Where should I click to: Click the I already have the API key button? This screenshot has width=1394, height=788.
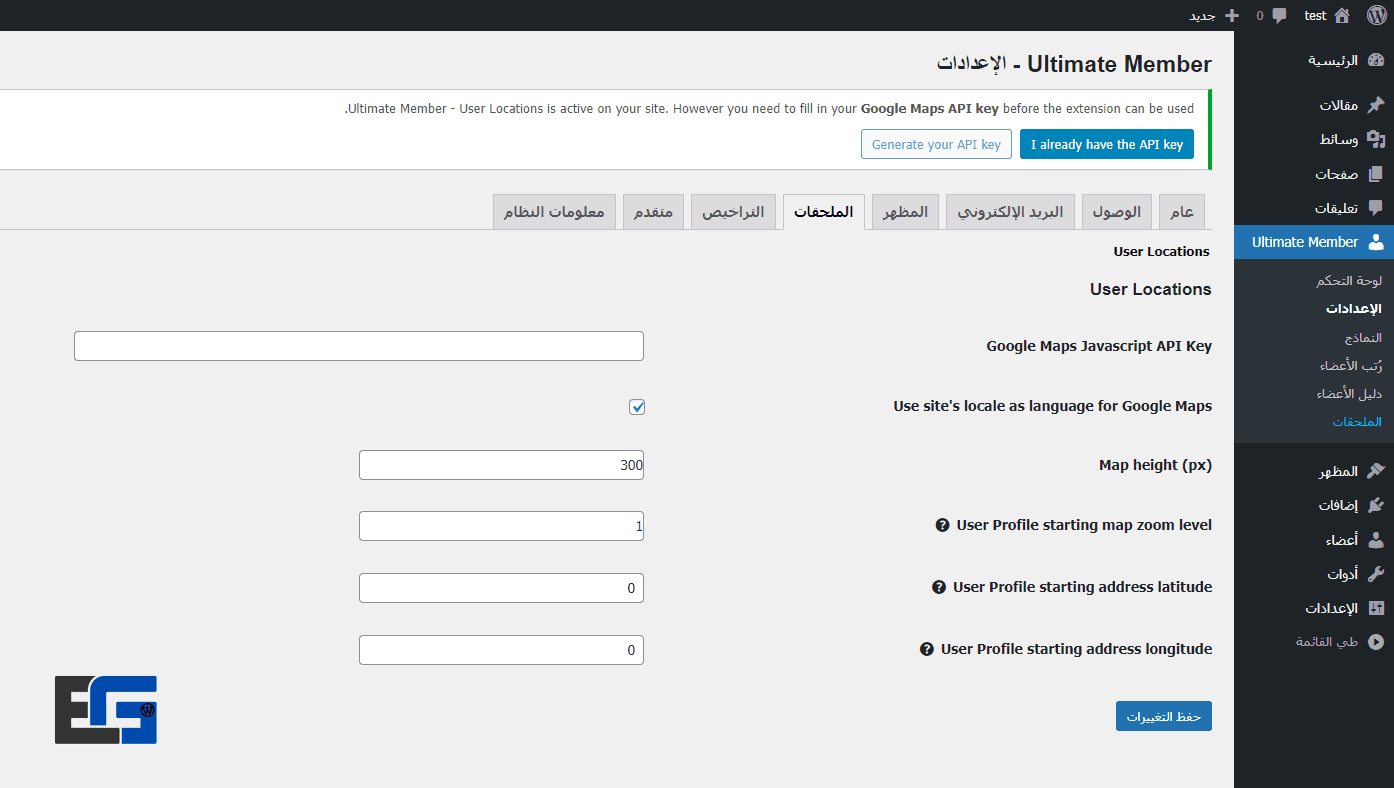(1106, 143)
